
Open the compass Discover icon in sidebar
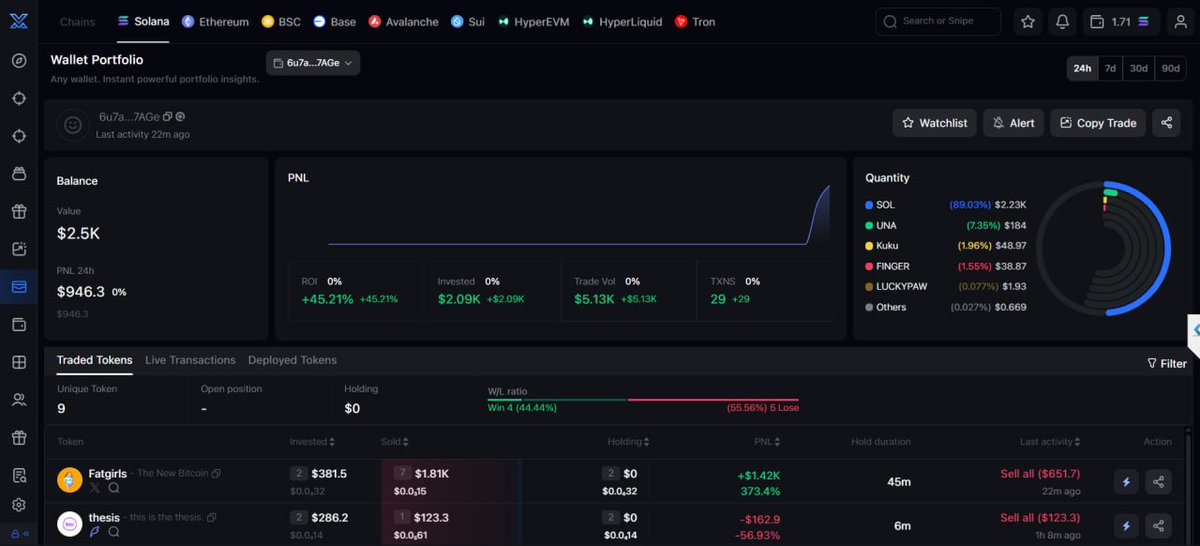(19, 61)
